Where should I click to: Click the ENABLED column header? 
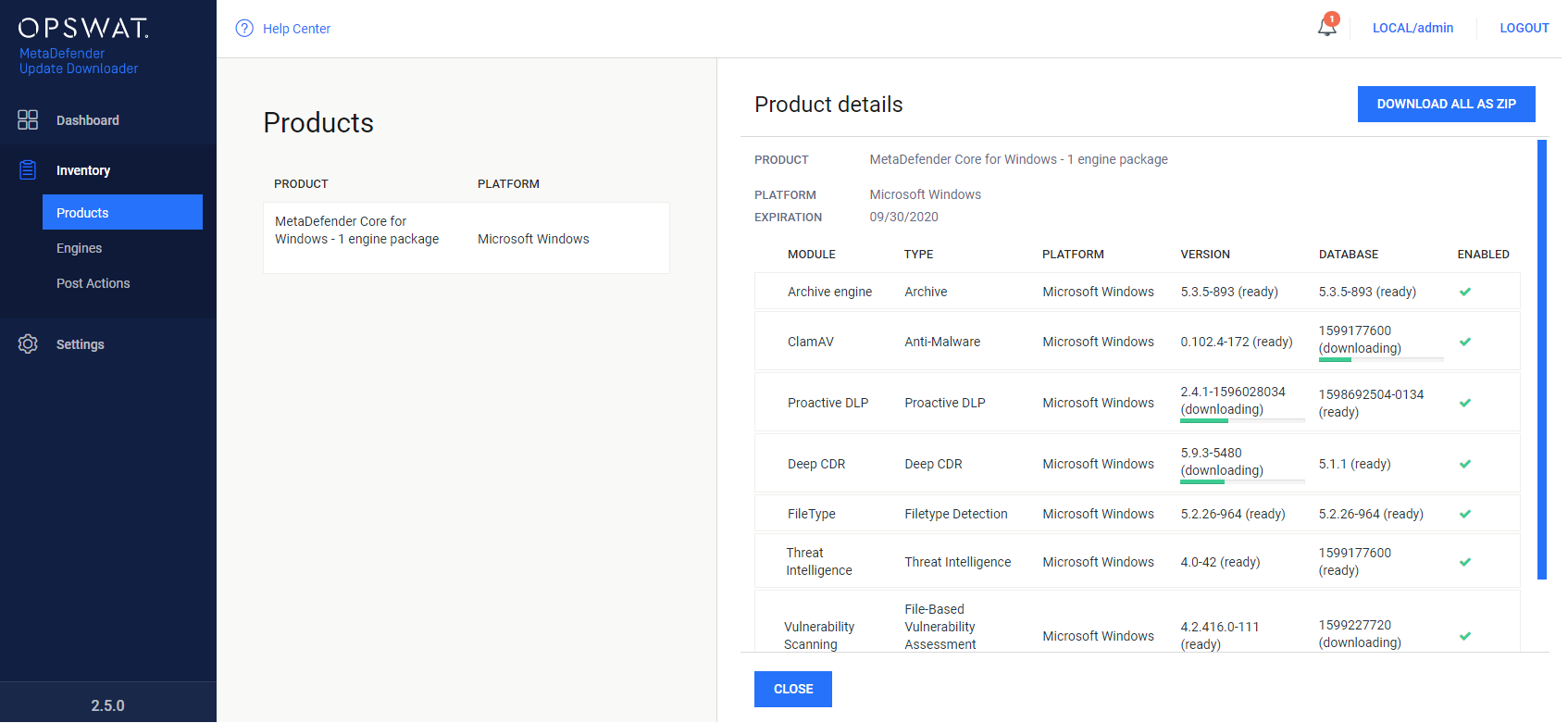[x=1483, y=255]
